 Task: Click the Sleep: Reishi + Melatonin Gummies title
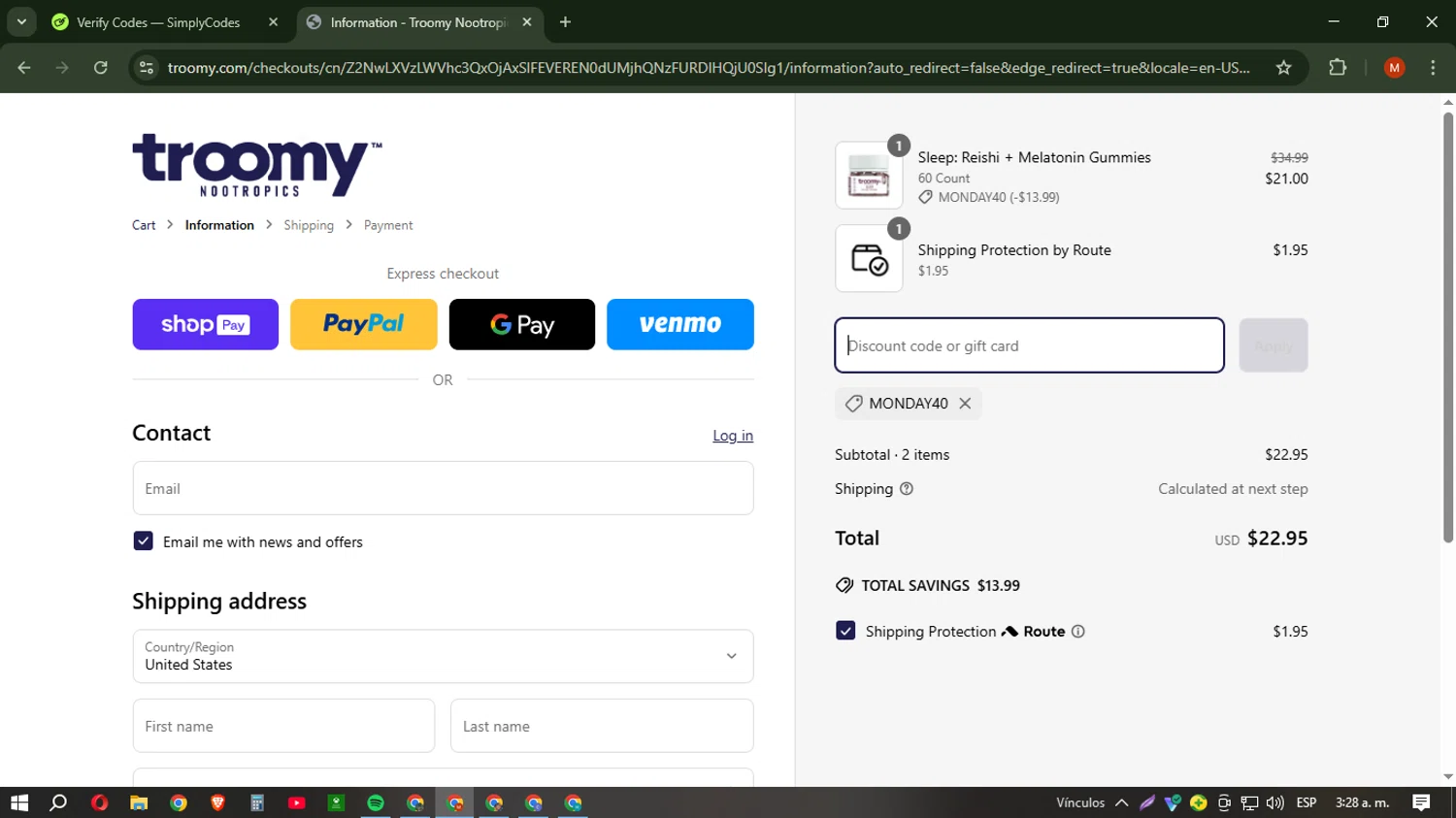pyautogui.click(x=1035, y=157)
